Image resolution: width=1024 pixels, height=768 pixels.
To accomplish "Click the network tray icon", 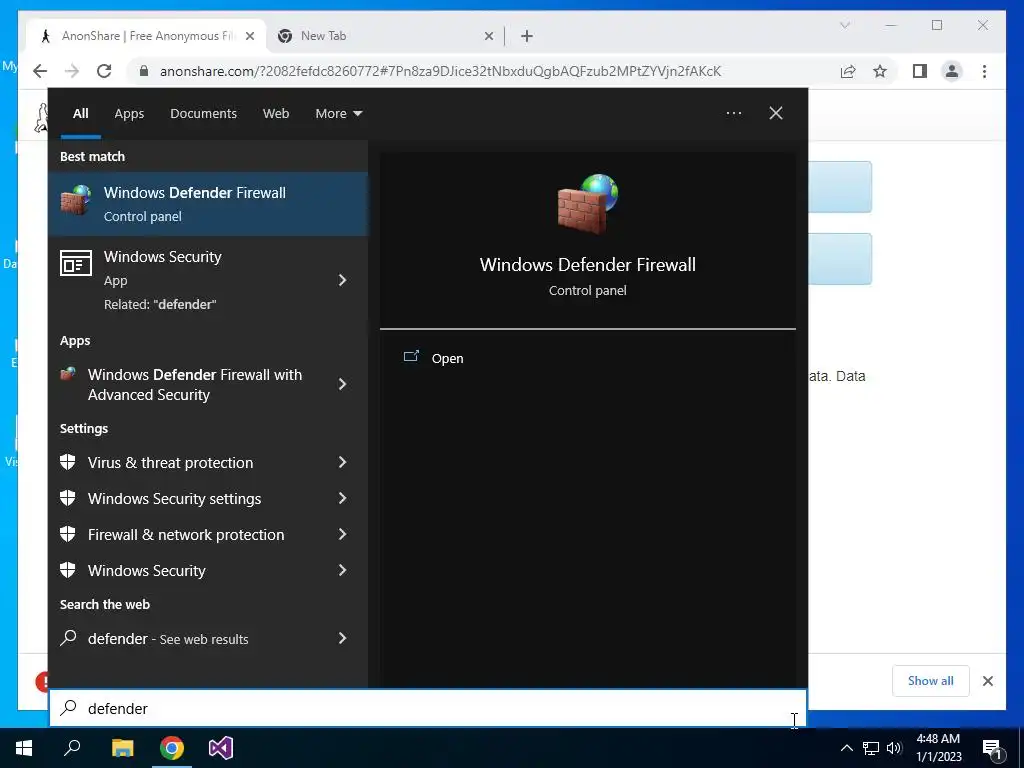I will point(871,748).
